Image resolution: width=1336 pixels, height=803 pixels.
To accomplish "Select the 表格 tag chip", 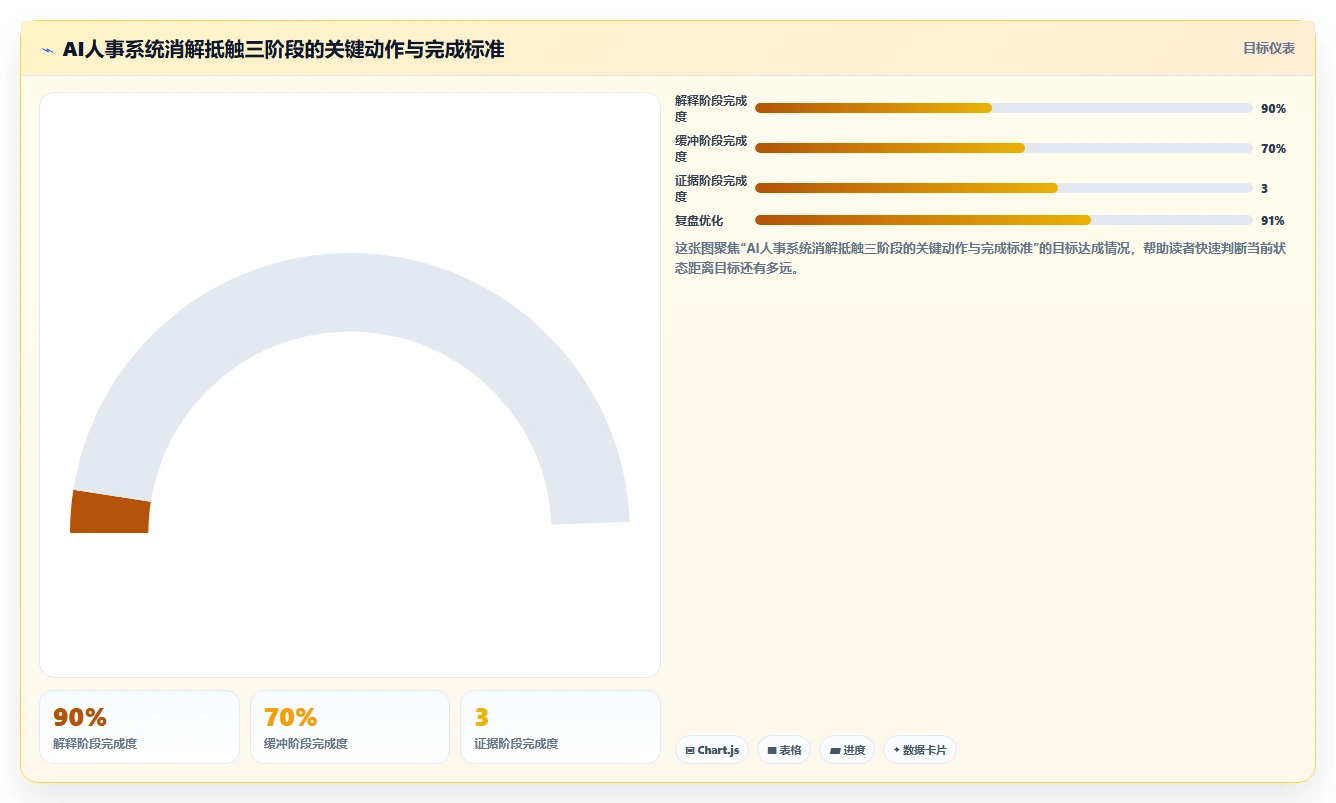I will click(784, 750).
